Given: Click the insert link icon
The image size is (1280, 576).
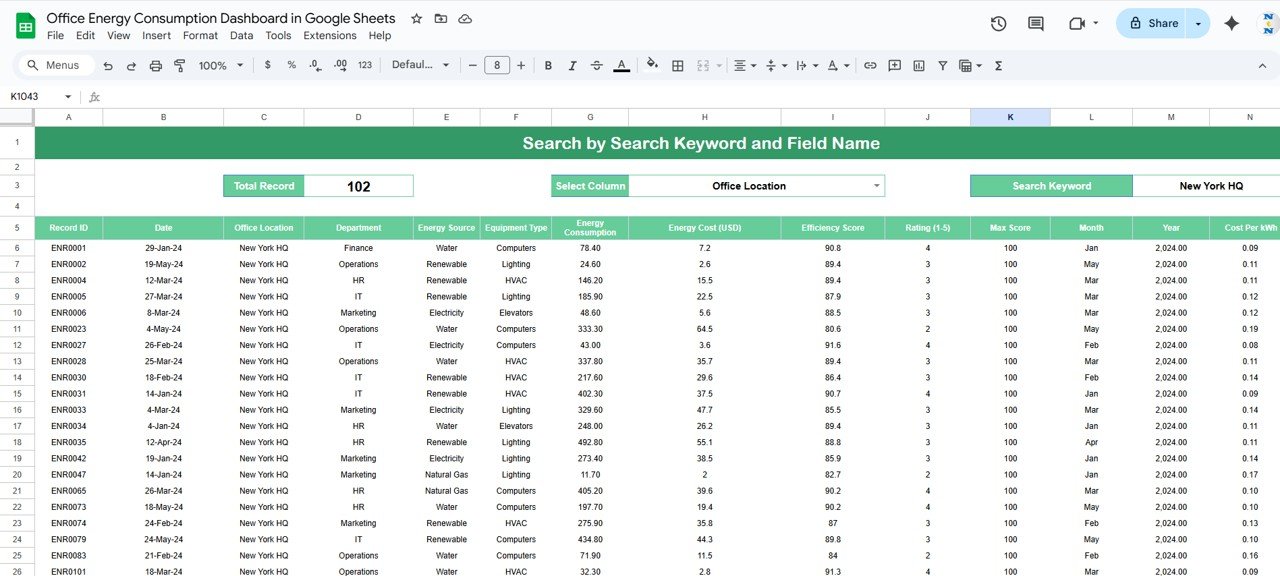Looking at the screenshot, I should [870, 65].
